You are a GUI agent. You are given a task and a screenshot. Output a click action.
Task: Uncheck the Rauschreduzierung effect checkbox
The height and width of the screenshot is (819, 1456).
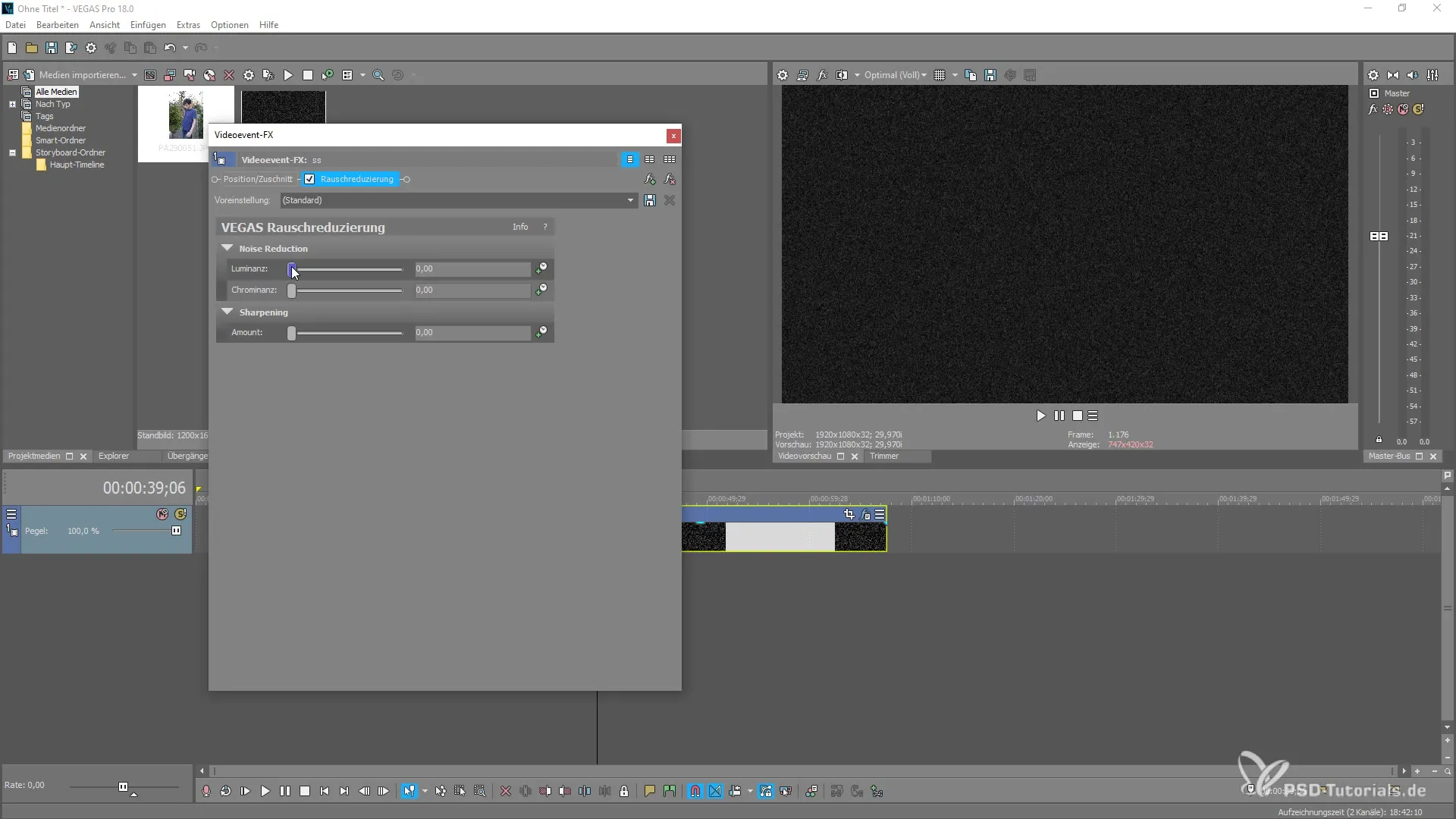309,180
